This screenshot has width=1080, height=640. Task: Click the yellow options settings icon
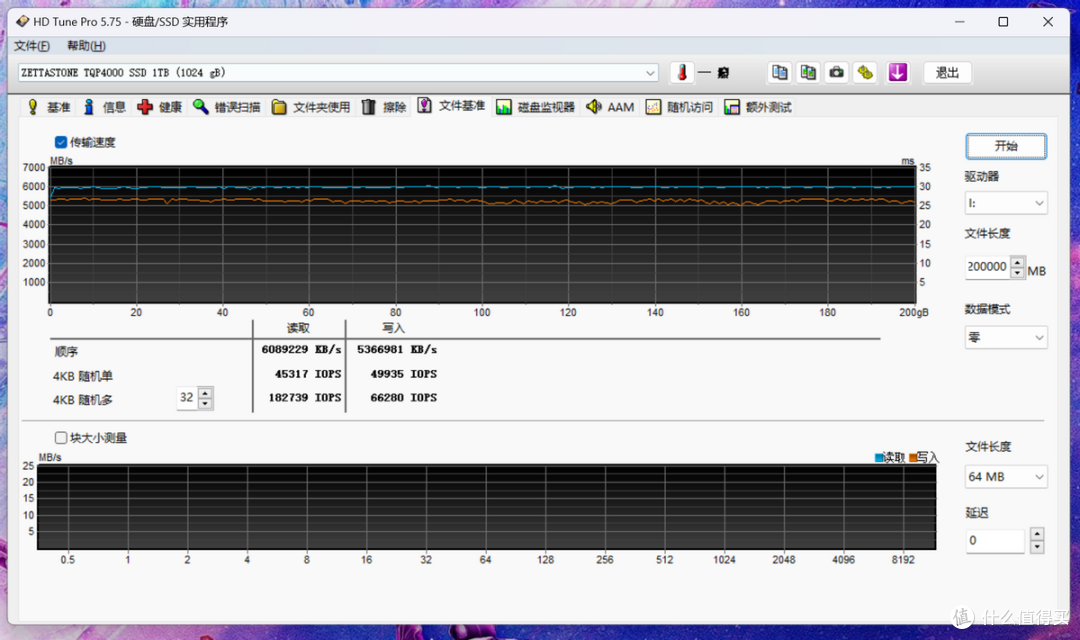coord(865,72)
